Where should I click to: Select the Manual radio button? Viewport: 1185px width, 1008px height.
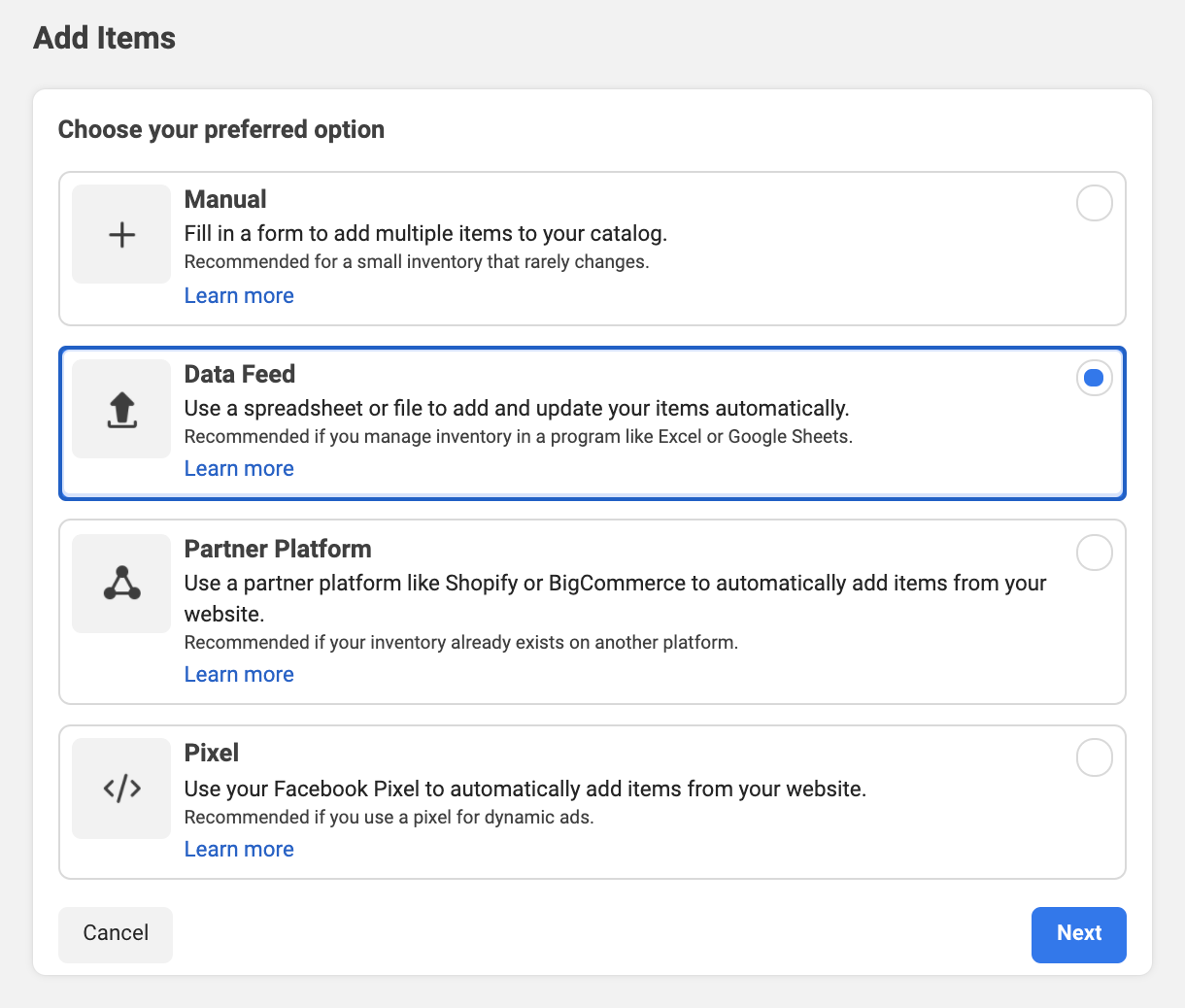1094,204
